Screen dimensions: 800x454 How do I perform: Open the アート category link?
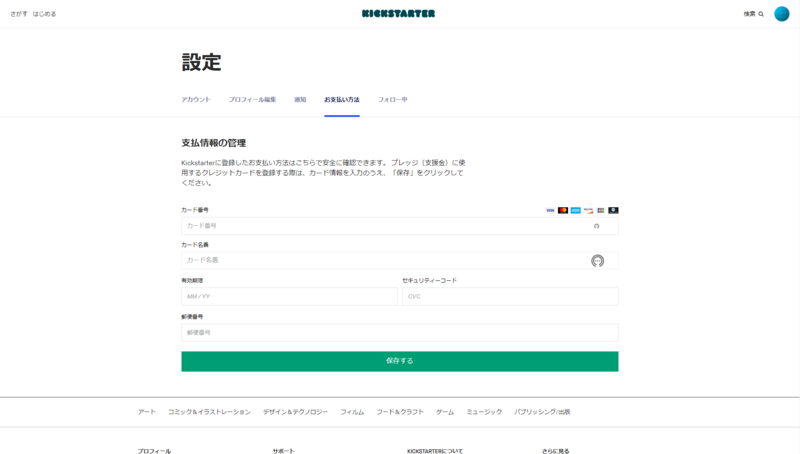coord(146,412)
